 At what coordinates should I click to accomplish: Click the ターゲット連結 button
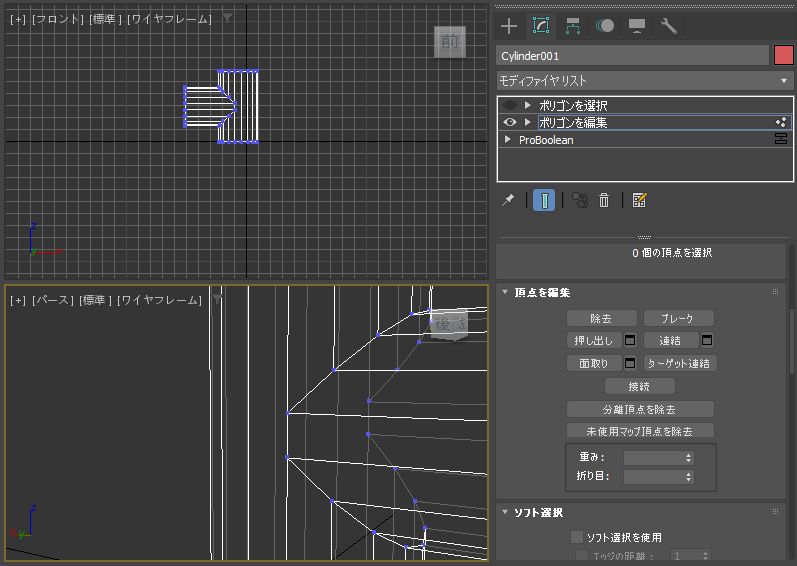tap(680, 363)
